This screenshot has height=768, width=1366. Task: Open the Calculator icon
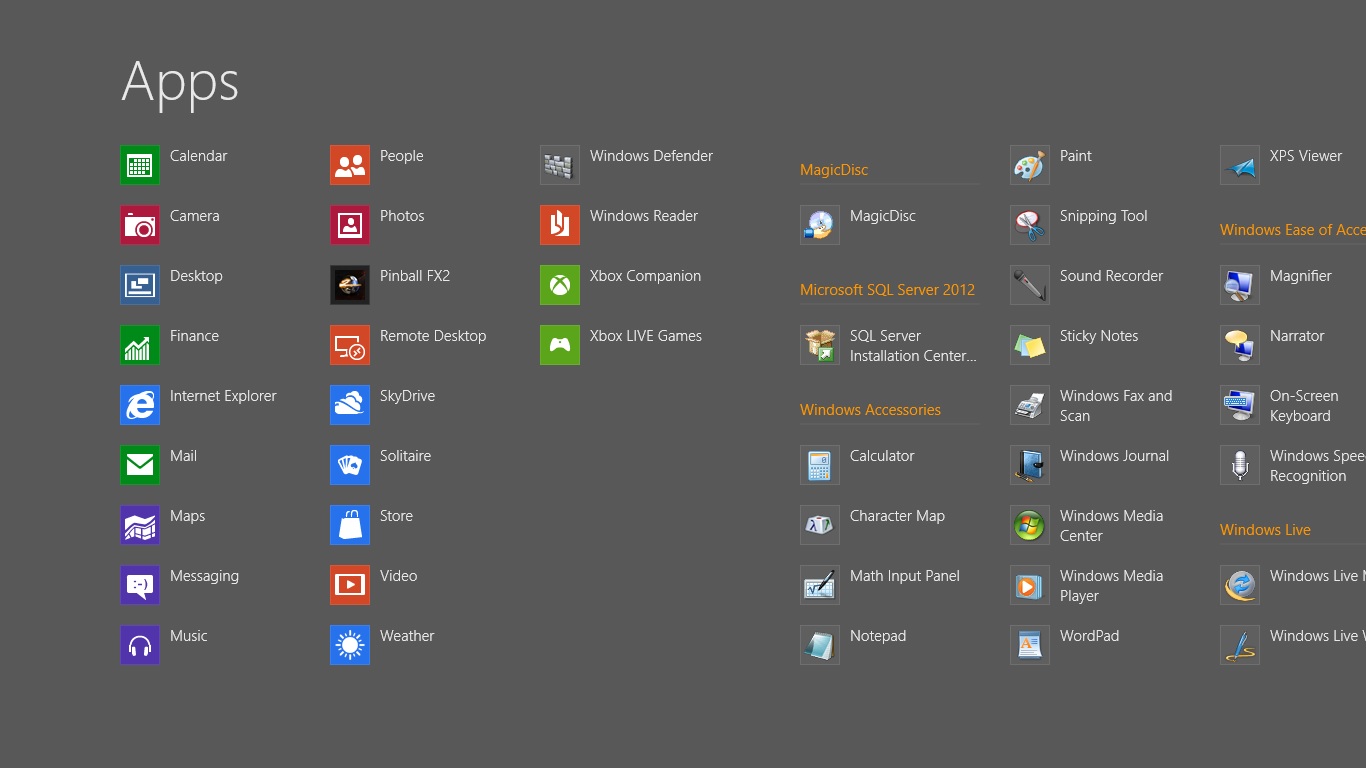pos(820,465)
